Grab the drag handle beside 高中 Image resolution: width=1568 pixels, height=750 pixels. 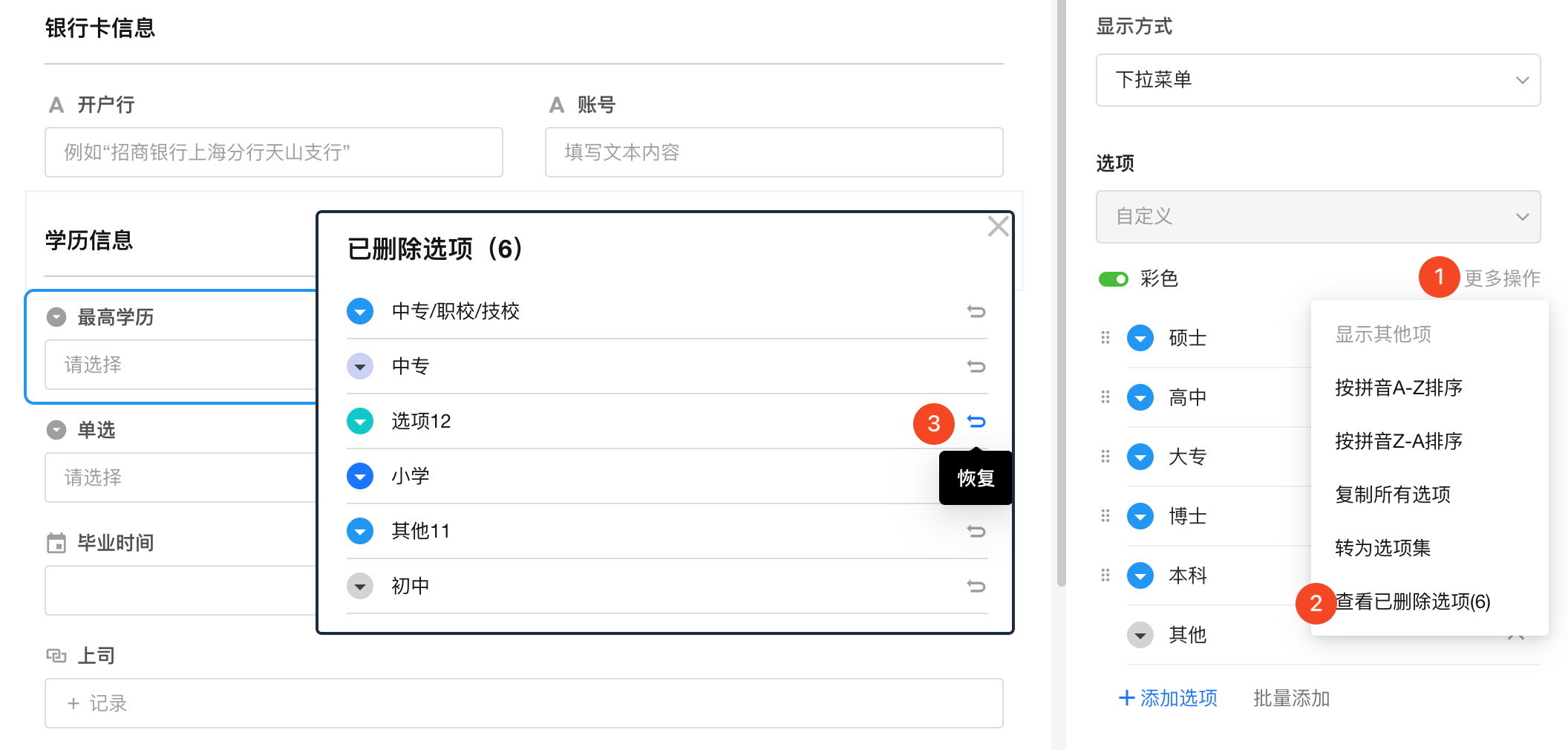(1105, 397)
